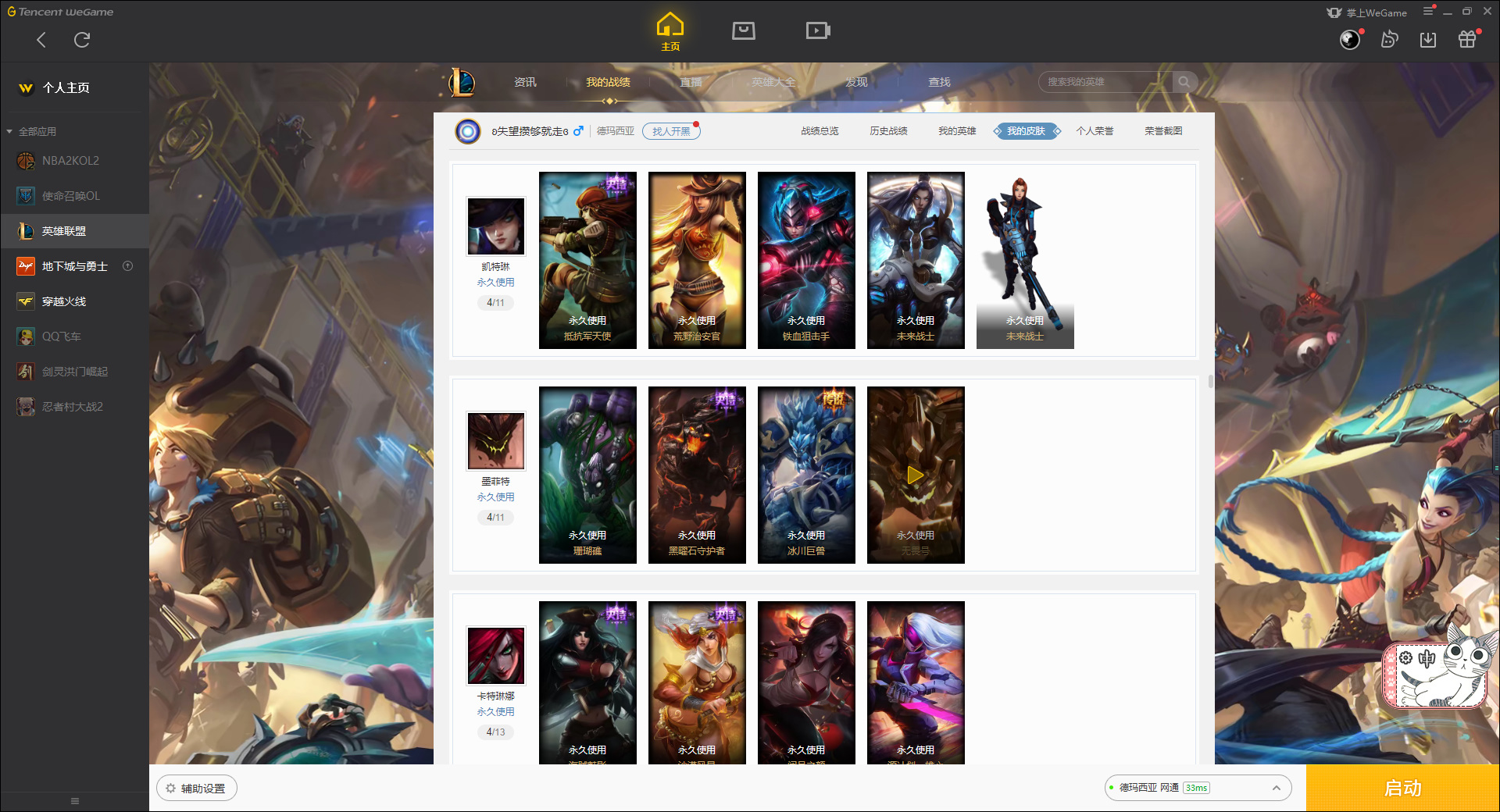Click the sidebar bottom menu handle
1500x812 pixels.
[x=75, y=801]
